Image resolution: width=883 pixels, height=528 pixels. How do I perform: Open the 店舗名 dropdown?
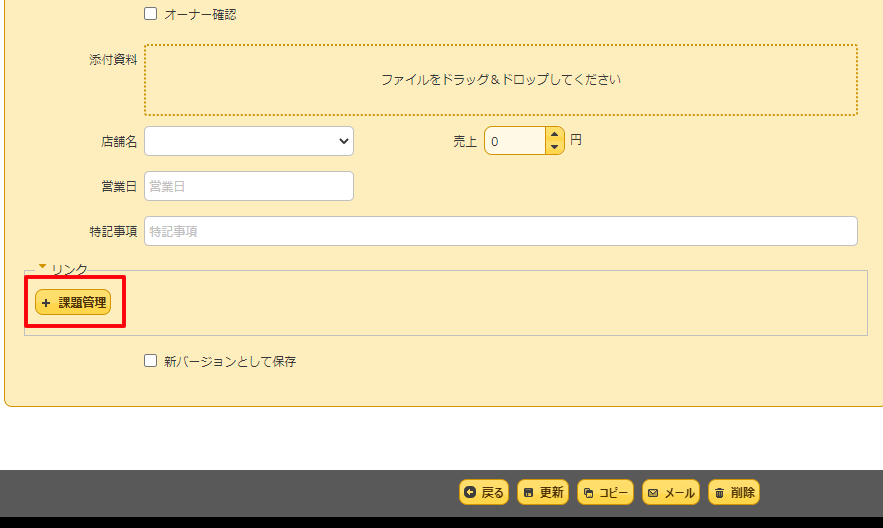pos(249,141)
